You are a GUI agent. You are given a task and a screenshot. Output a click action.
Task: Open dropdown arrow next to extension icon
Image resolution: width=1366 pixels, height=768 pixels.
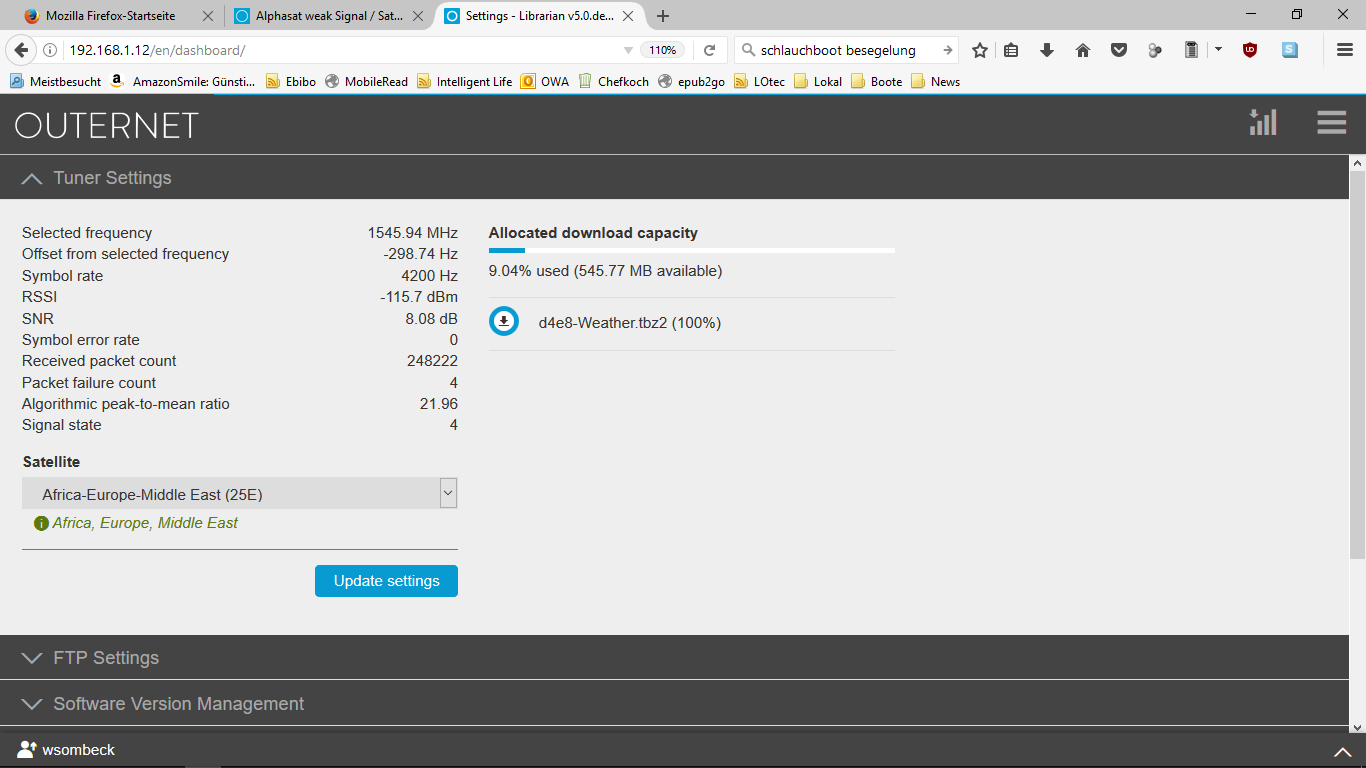tap(1218, 50)
